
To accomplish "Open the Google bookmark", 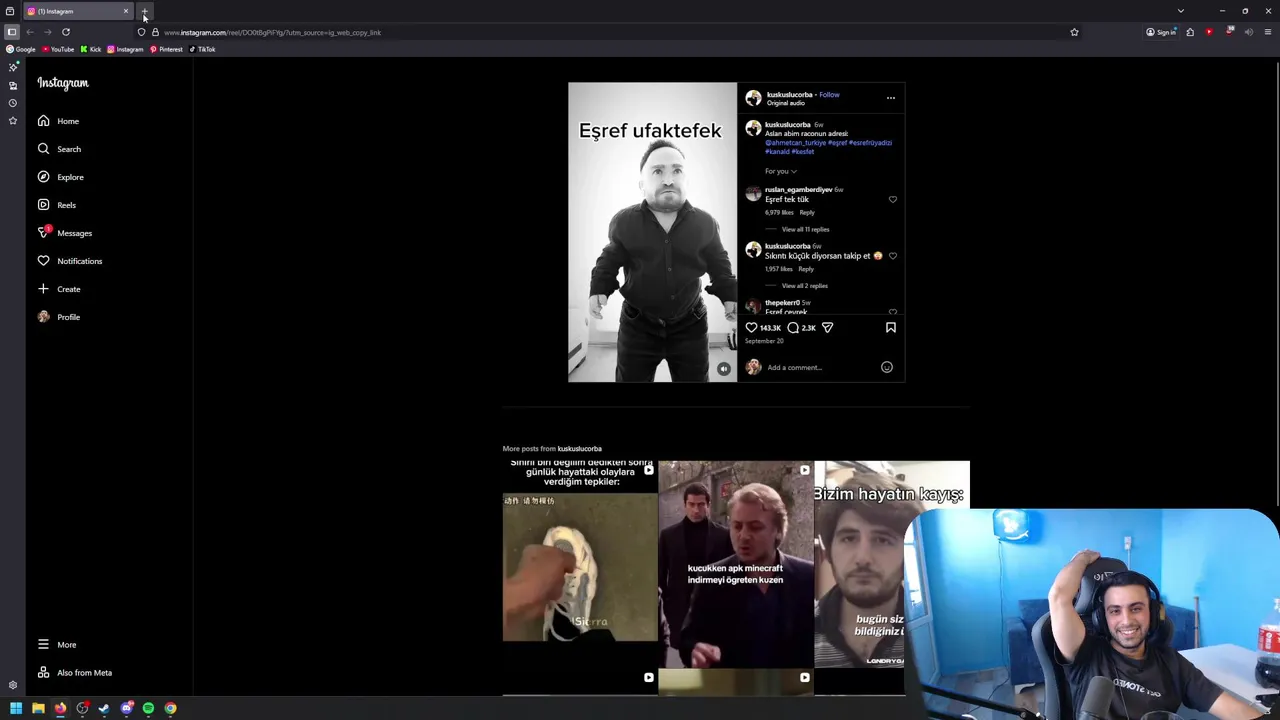I will [x=20, y=49].
